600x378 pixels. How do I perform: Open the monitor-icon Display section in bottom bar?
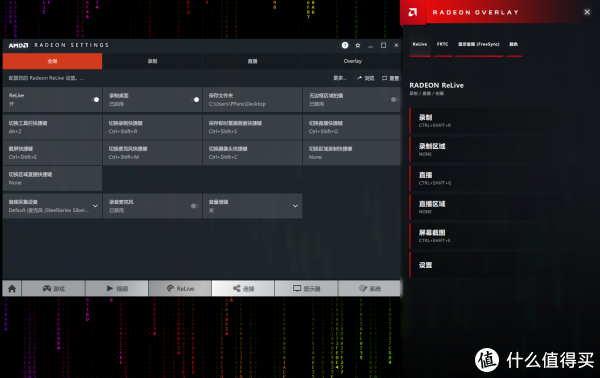(306, 288)
